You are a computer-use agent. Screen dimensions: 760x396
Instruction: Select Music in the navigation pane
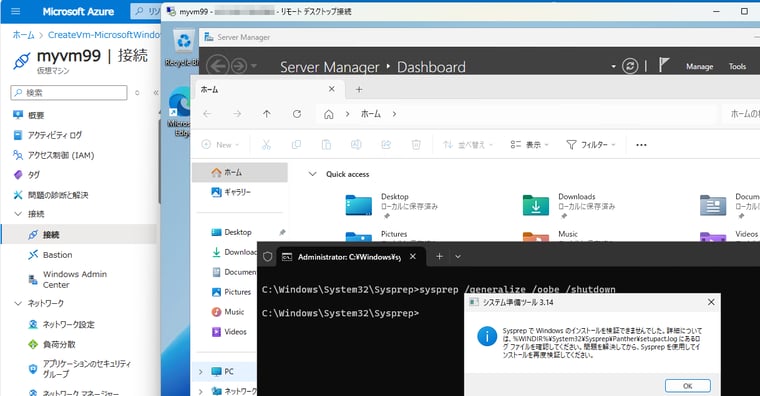[228, 312]
